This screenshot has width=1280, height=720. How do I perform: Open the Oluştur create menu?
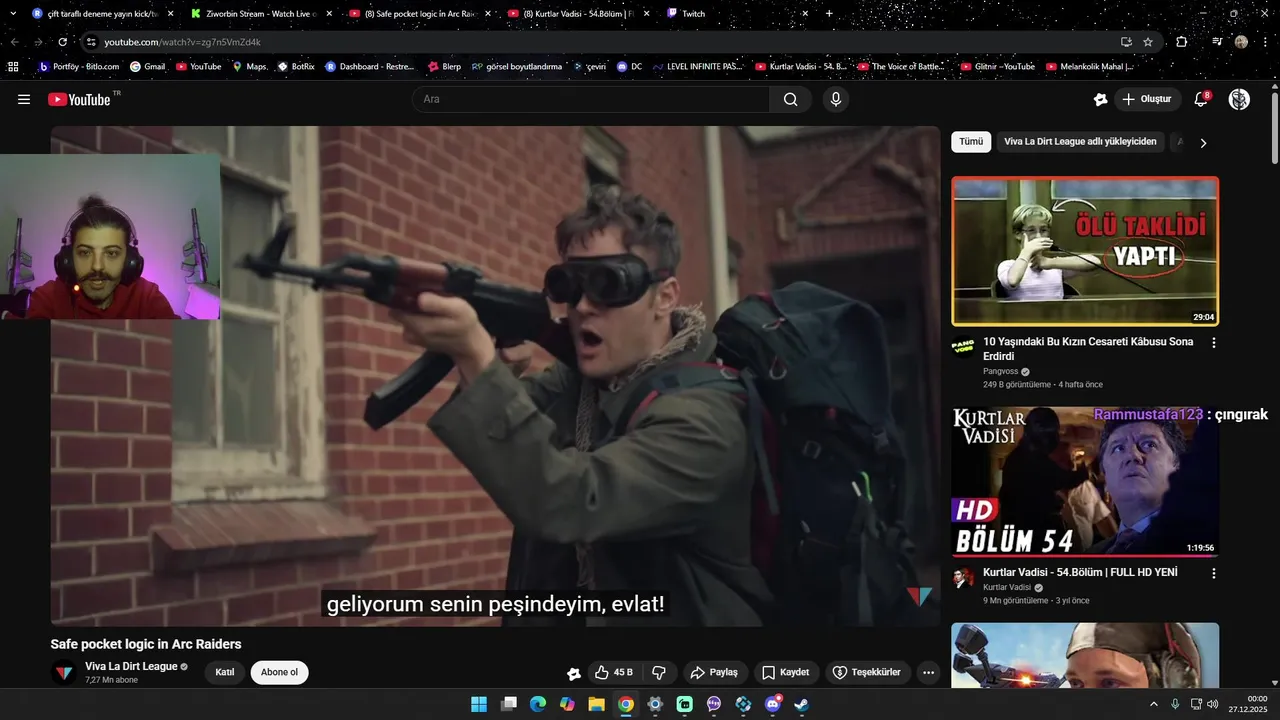pos(1147,99)
